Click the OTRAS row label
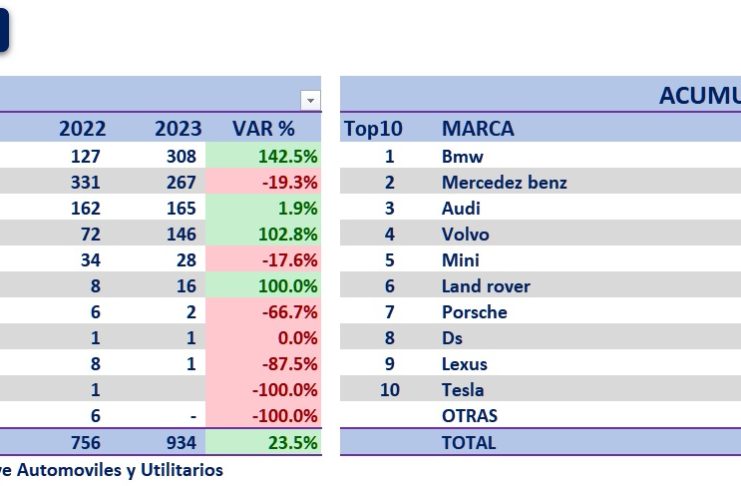The image size is (741, 486). point(469,416)
